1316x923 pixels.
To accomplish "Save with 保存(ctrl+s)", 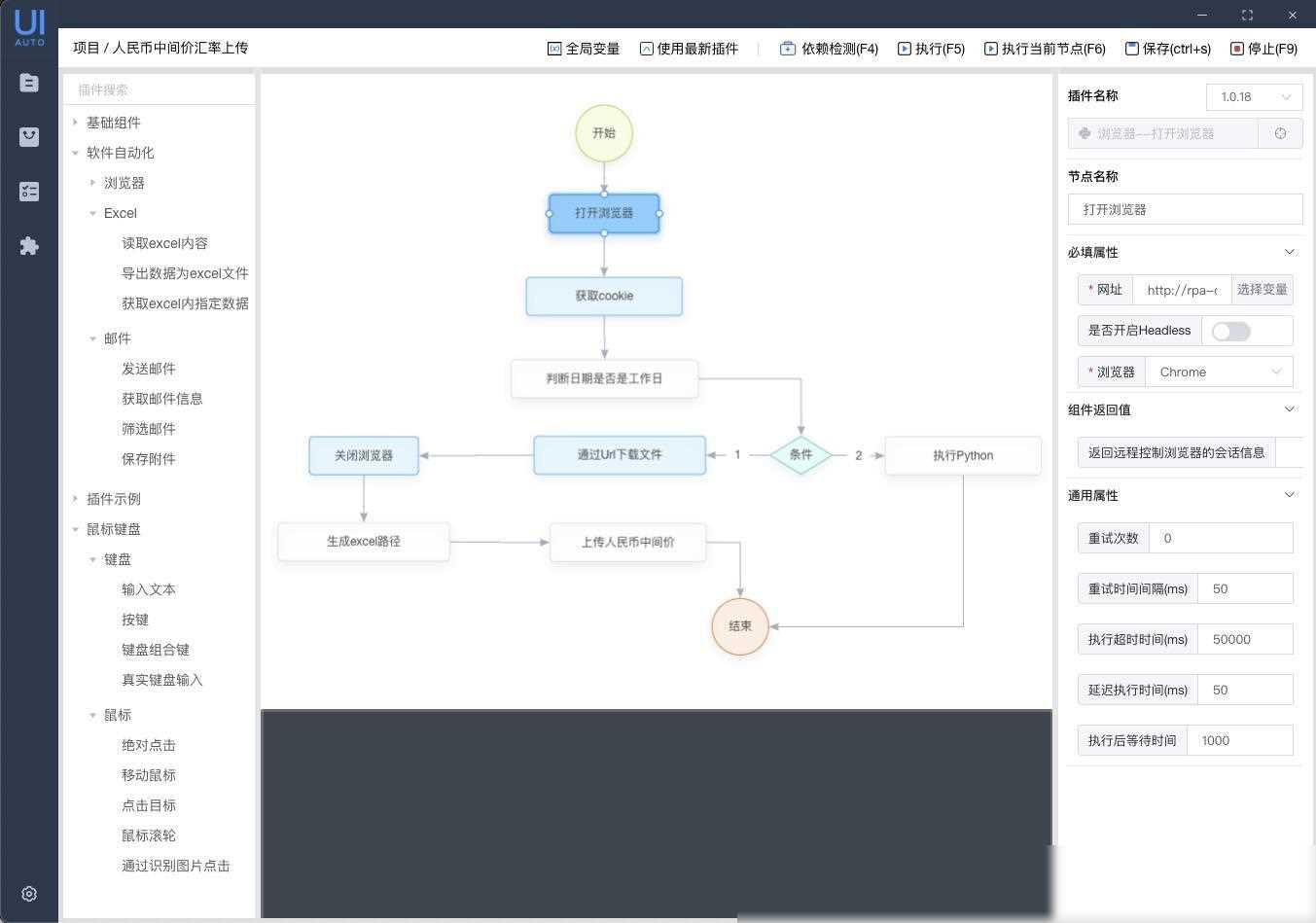I will point(1177,49).
